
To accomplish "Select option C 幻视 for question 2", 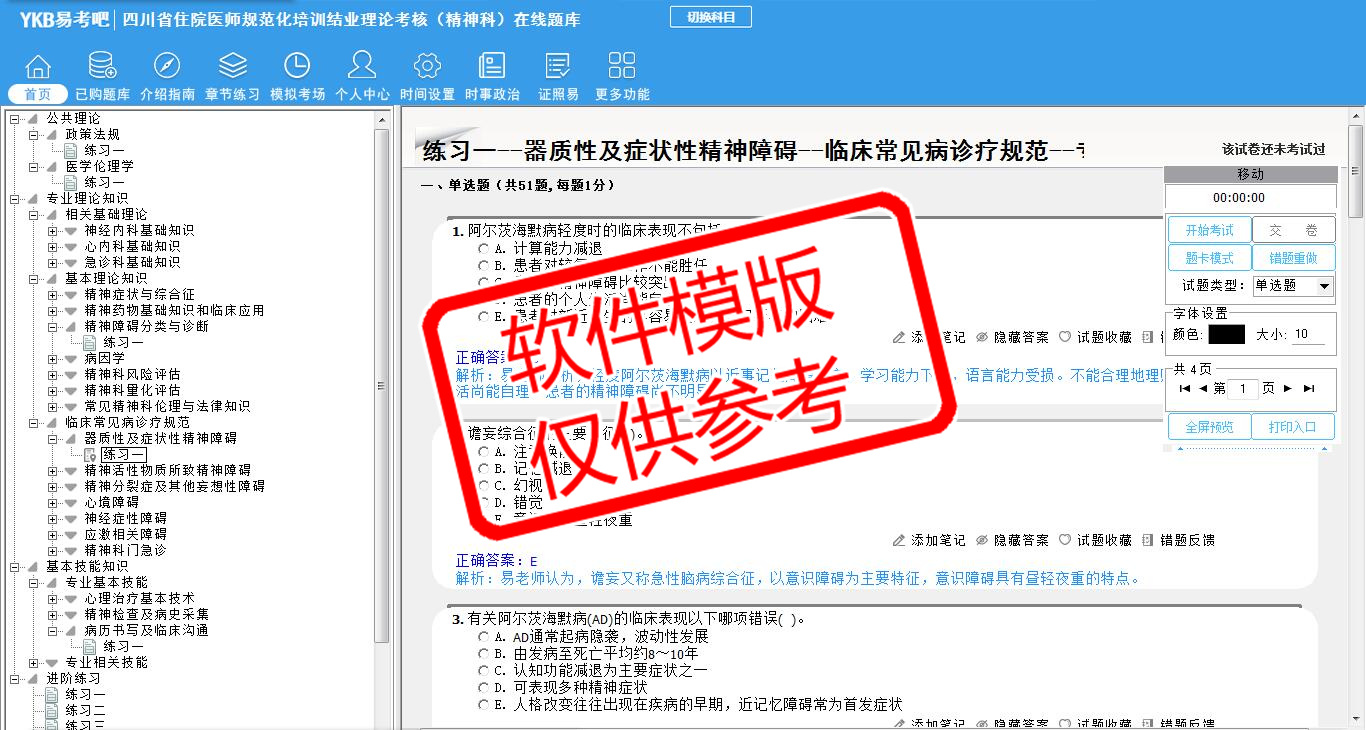I will [484, 486].
